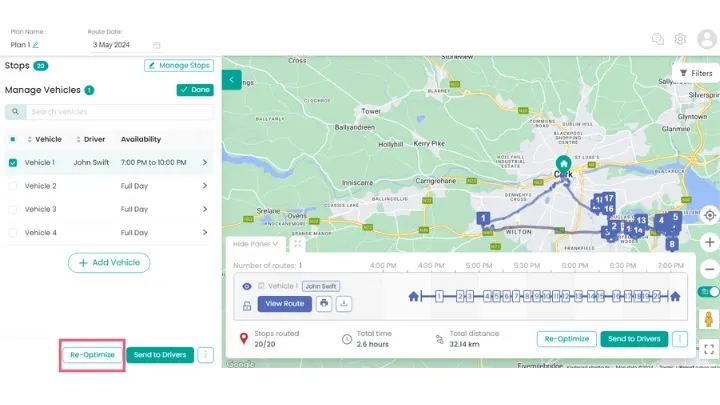Enter fullscreen map view
The image size is (720, 405).
point(709,349)
